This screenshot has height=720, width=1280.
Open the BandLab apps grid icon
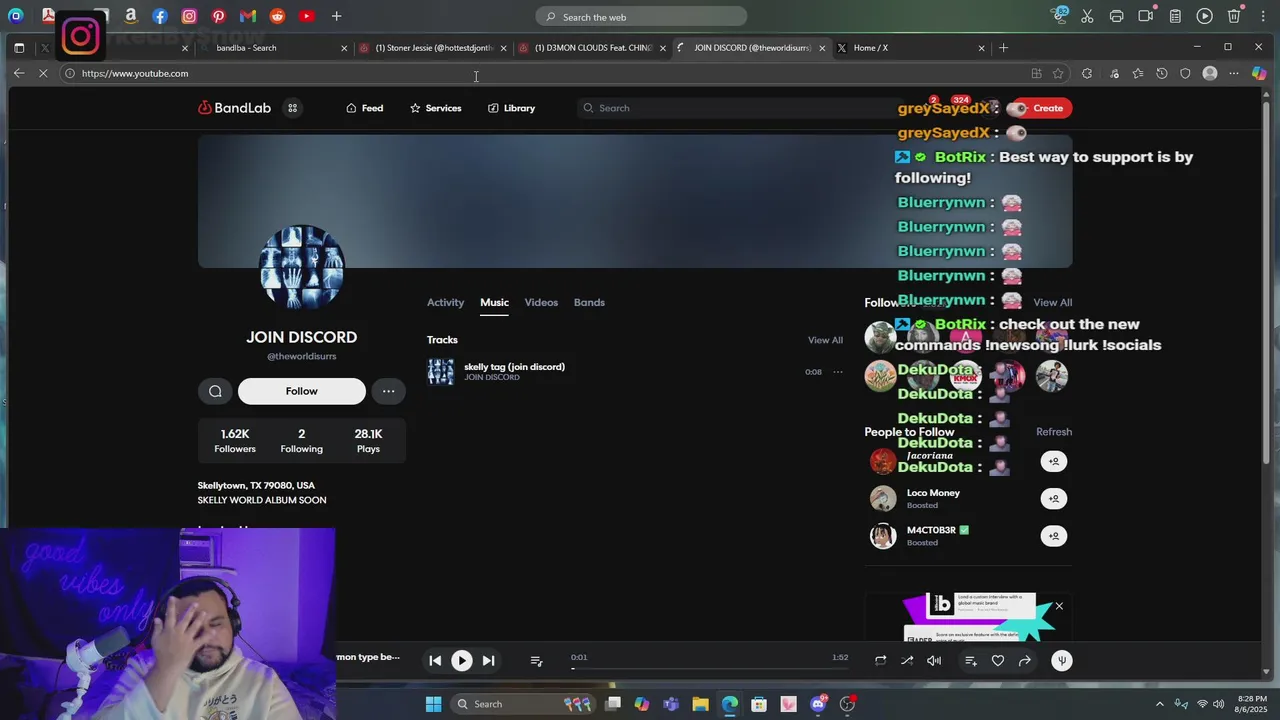[x=292, y=108]
